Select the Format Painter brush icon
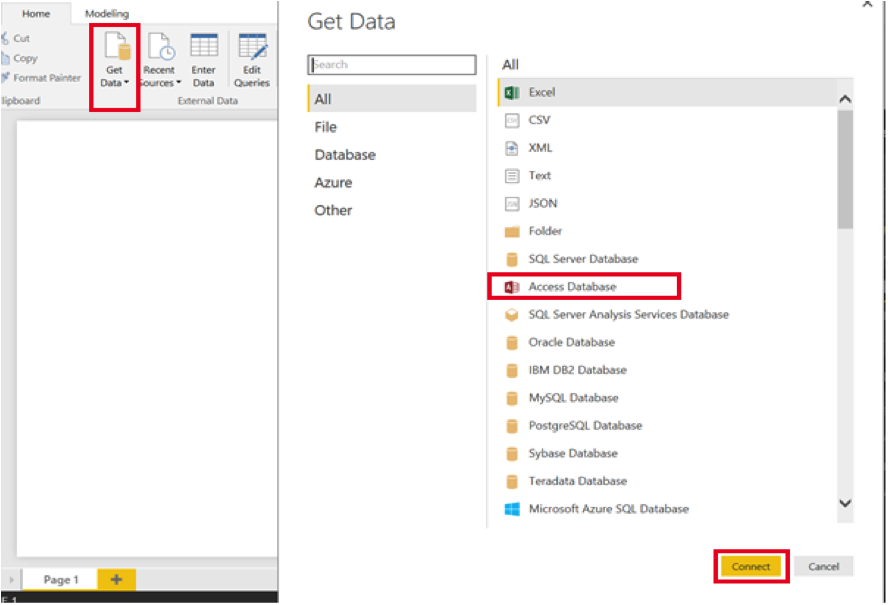The width and height of the screenshot is (888, 605). point(5,78)
